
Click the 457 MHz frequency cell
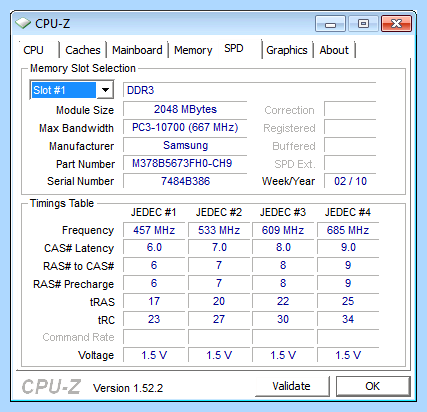coord(154,230)
